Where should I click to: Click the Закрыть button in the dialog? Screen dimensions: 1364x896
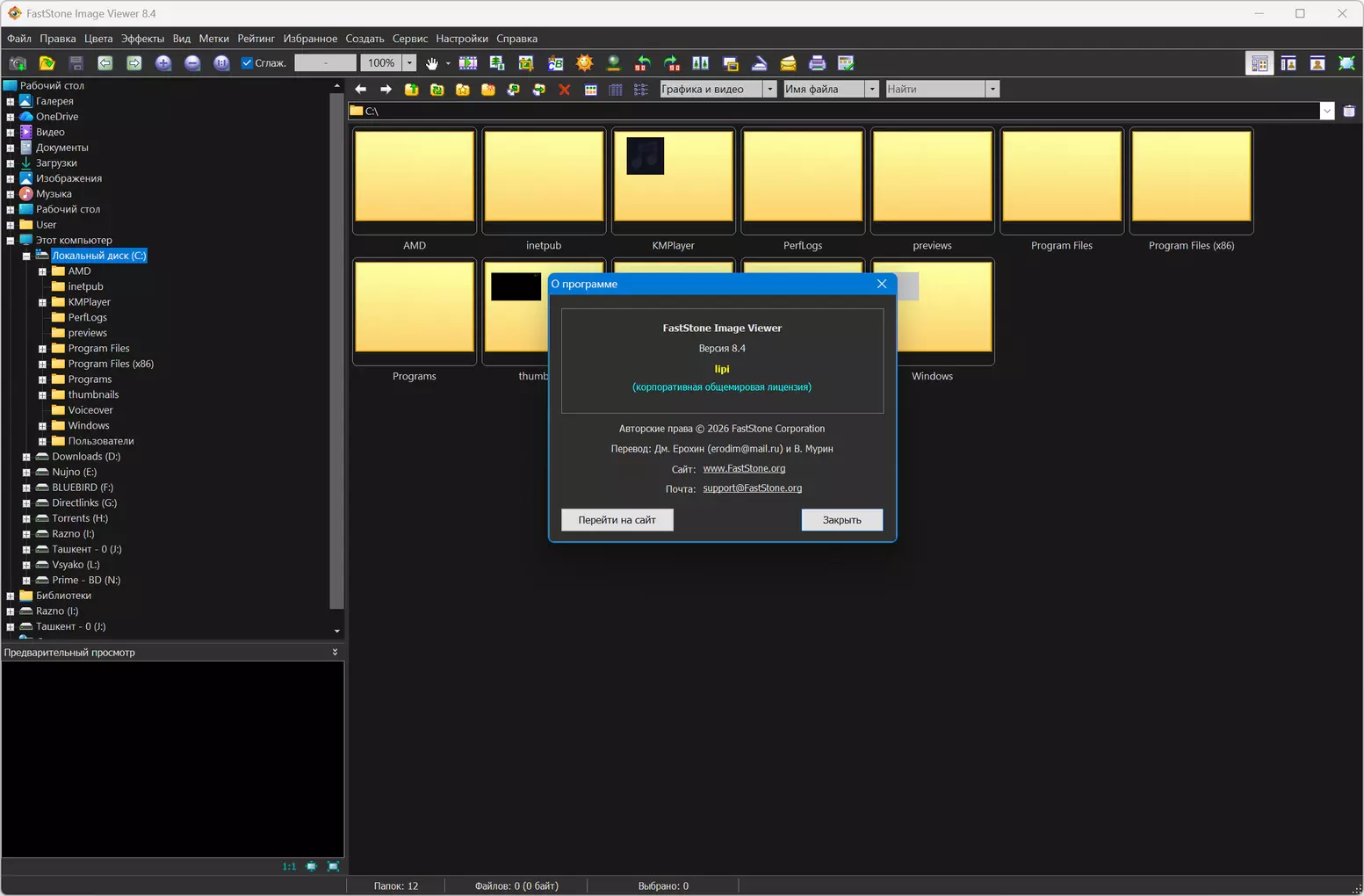[x=841, y=520]
